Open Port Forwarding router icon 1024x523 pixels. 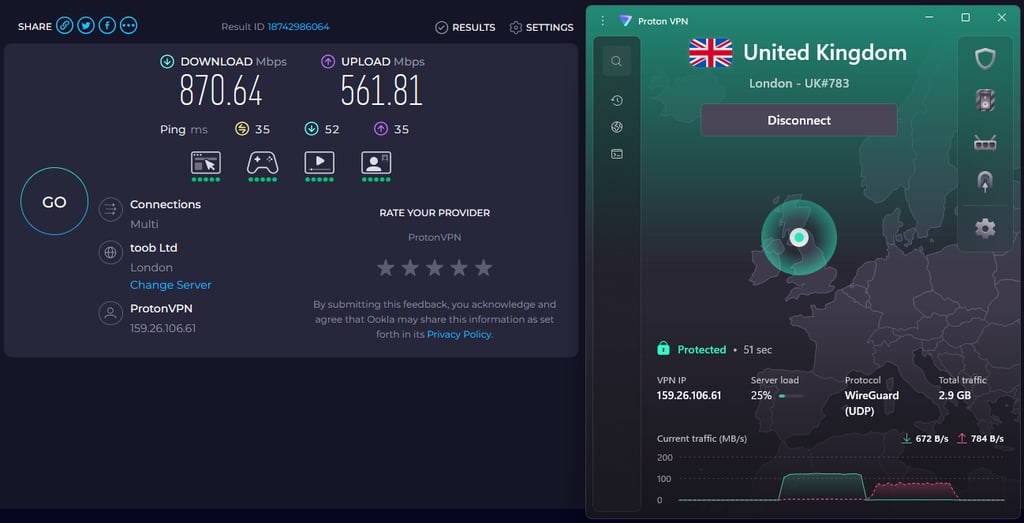(985, 142)
